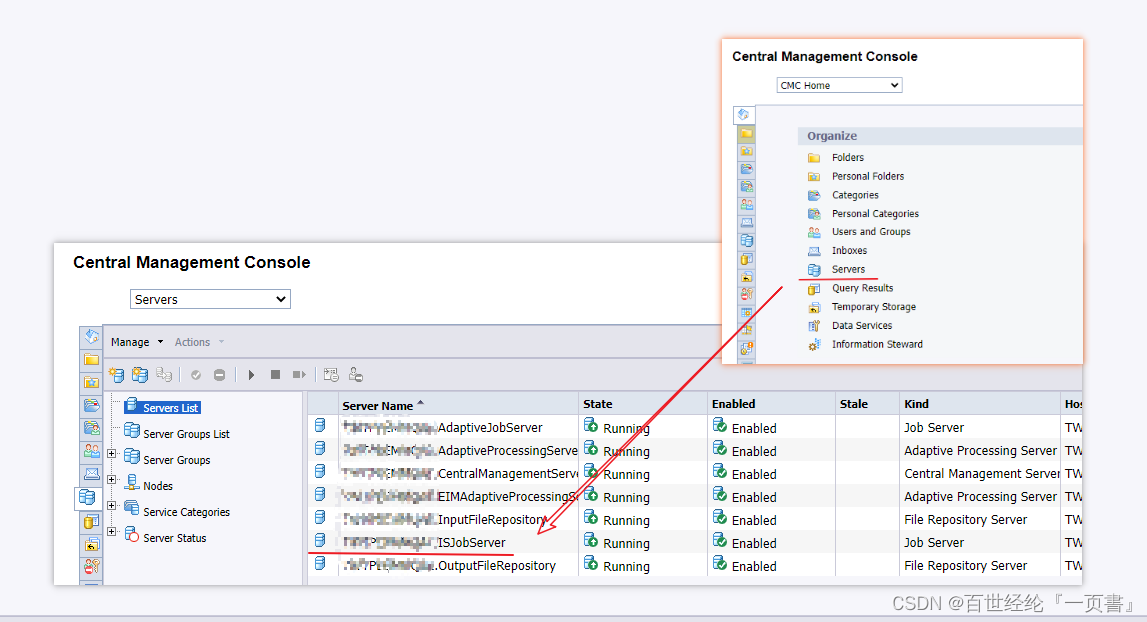1147x622 pixels.
Task: Click home icon in CMC Home sidebar
Action: point(743,114)
